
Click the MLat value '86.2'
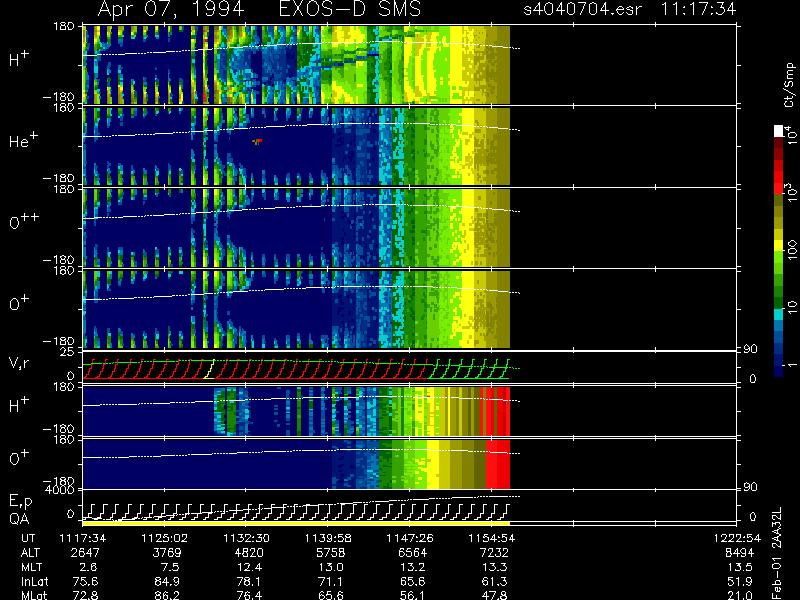[168, 595]
